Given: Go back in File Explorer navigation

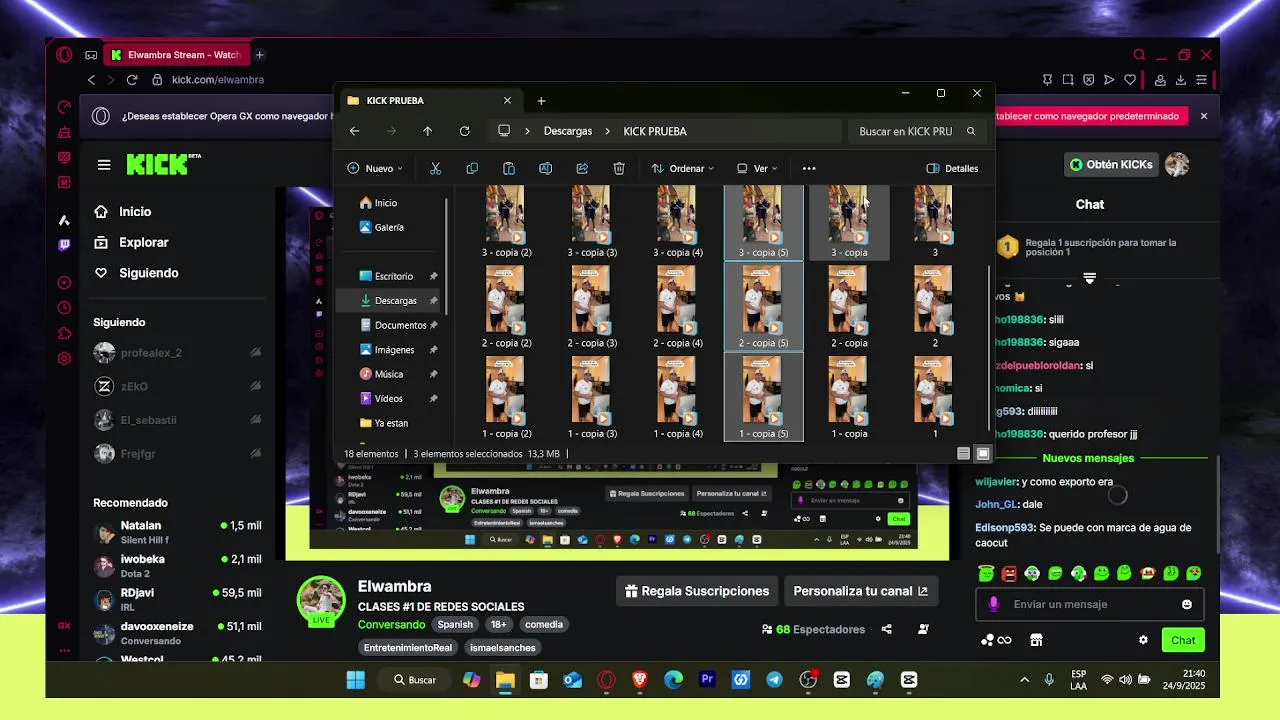Looking at the screenshot, I should tap(354, 131).
